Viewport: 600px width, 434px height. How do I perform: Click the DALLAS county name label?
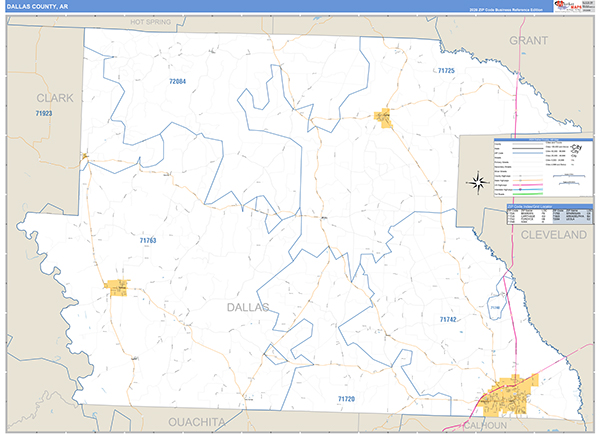point(248,307)
